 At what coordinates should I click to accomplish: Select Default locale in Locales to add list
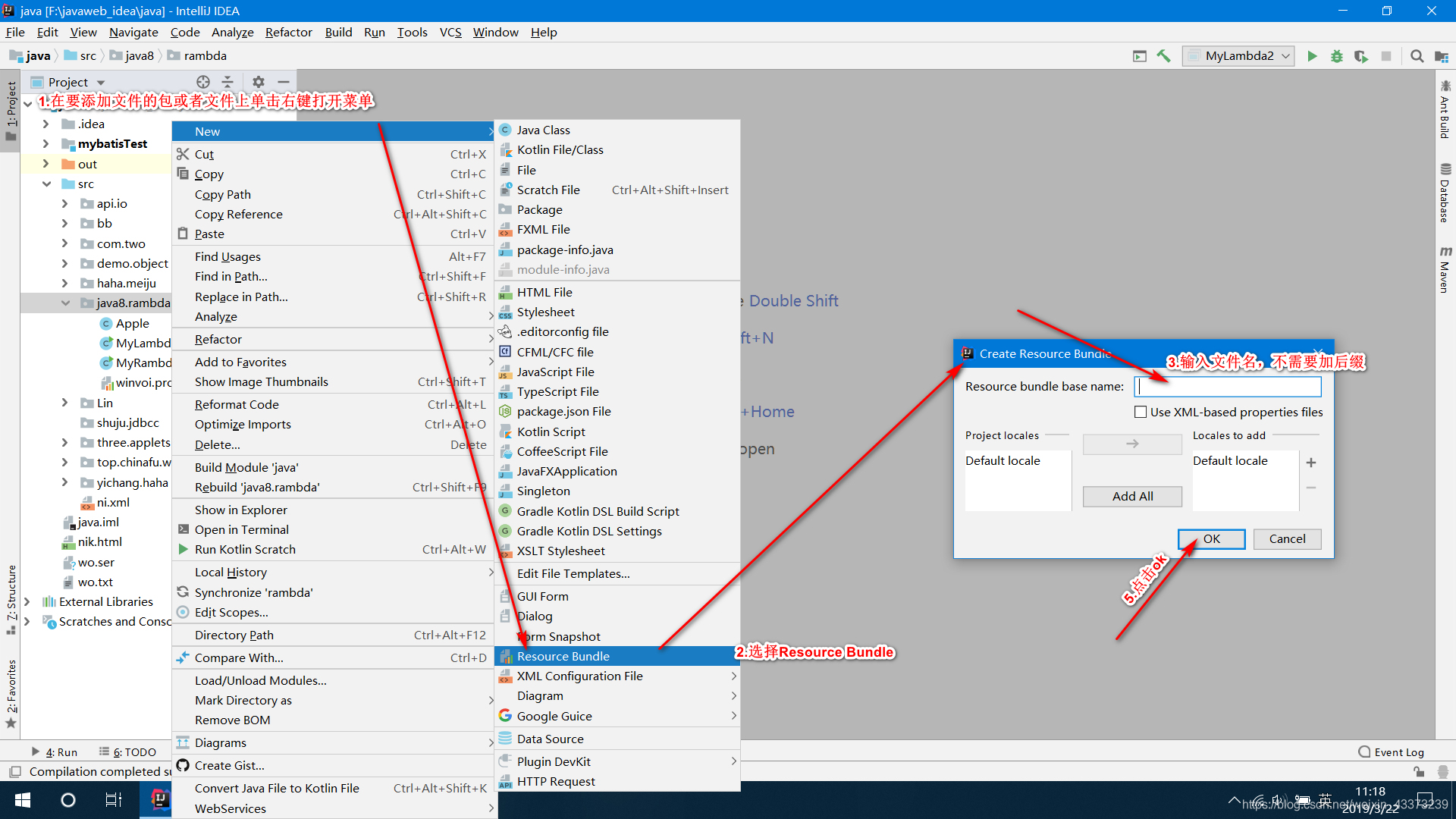coord(1230,461)
